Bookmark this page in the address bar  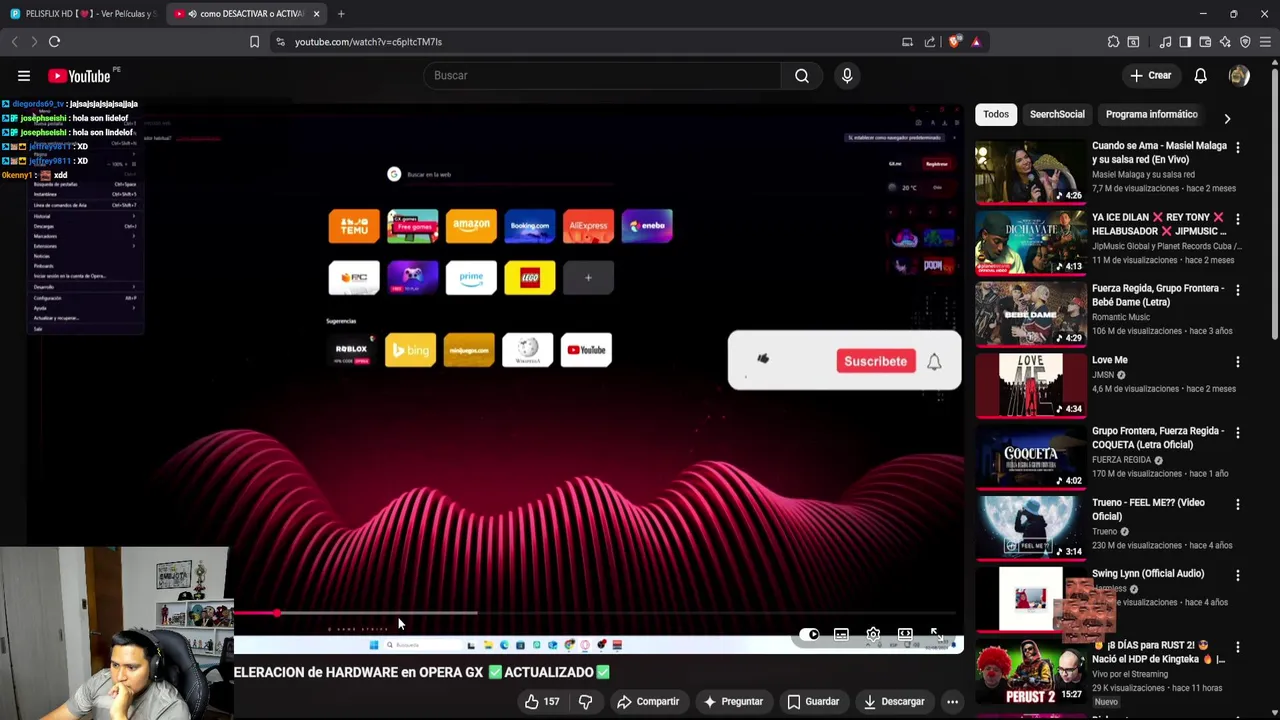point(254,42)
